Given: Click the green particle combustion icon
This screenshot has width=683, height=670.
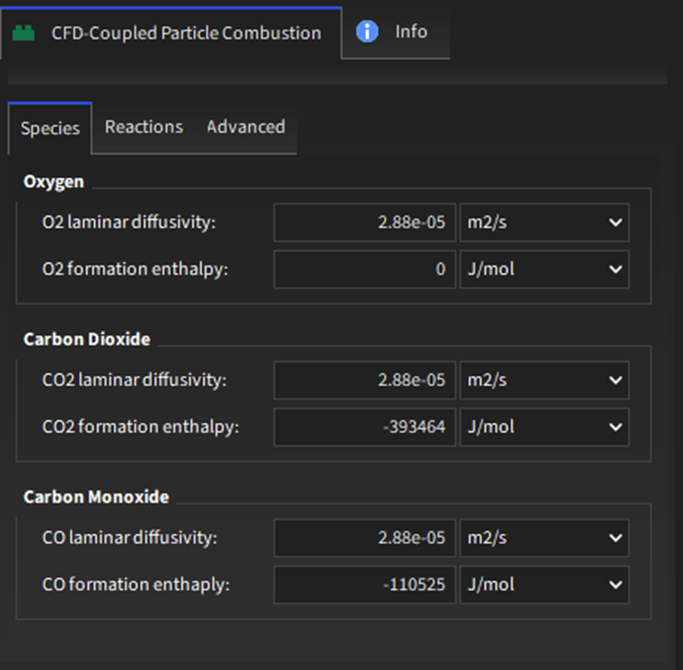Looking at the screenshot, I should pyautogui.click(x=23, y=32).
